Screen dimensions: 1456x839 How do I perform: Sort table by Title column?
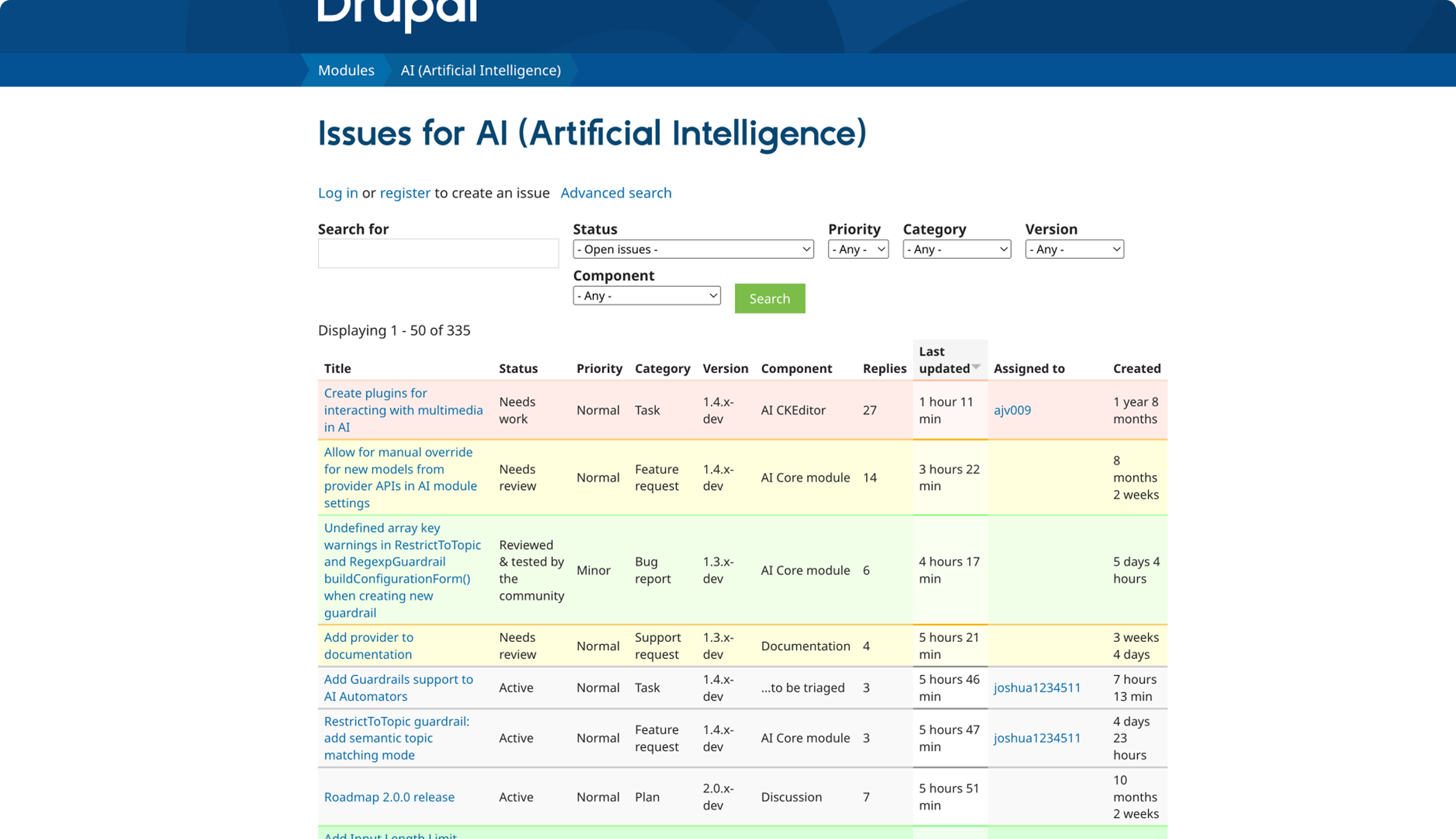[338, 368]
